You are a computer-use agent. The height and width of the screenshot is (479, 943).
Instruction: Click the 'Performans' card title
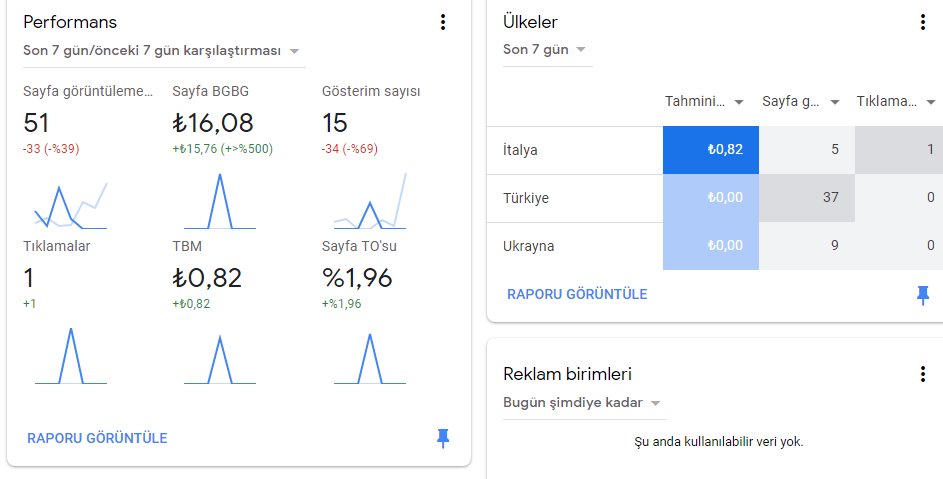tap(70, 22)
